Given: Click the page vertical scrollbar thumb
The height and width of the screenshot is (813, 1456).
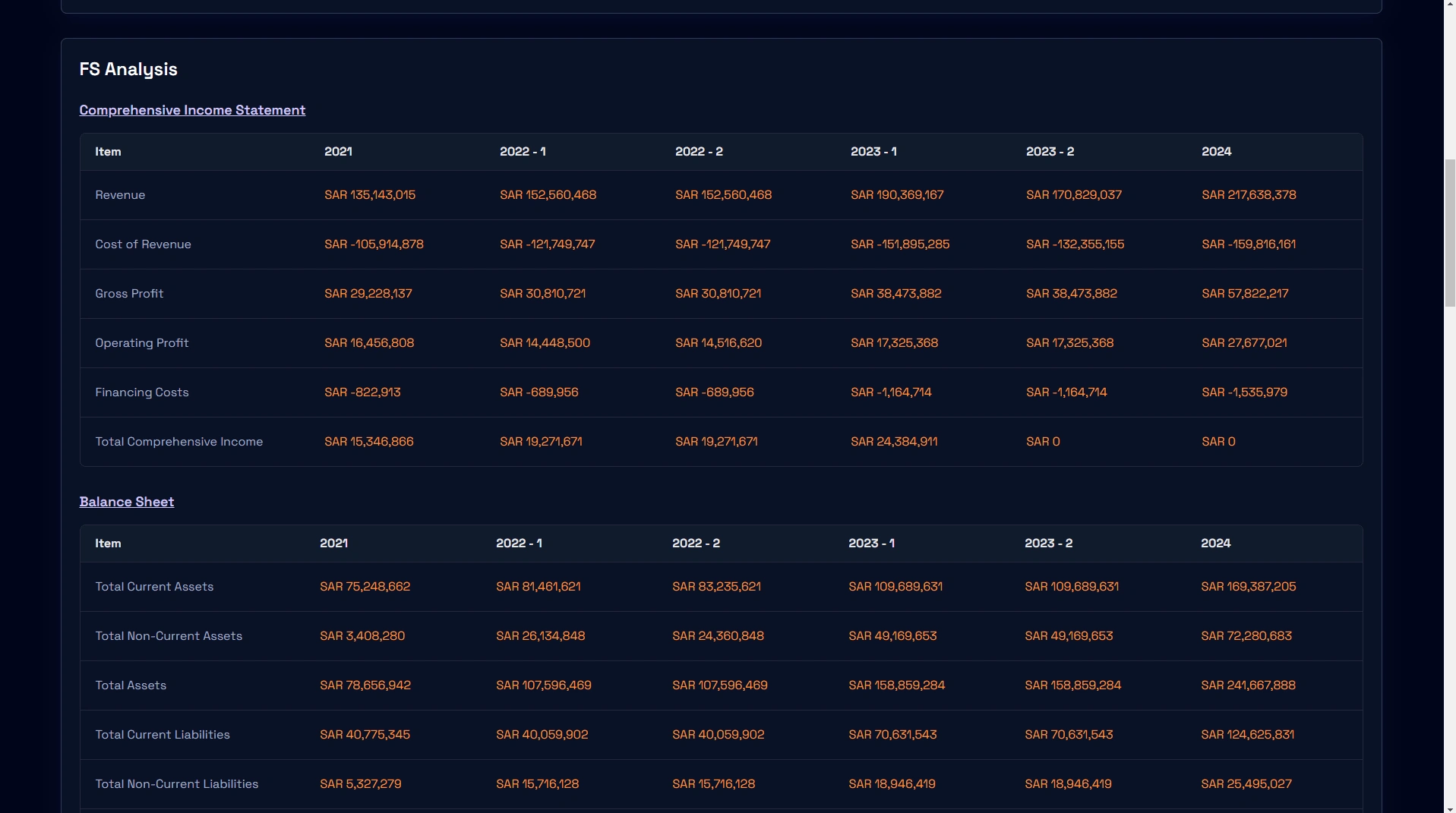Looking at the screenshot, I should 1449,233.
